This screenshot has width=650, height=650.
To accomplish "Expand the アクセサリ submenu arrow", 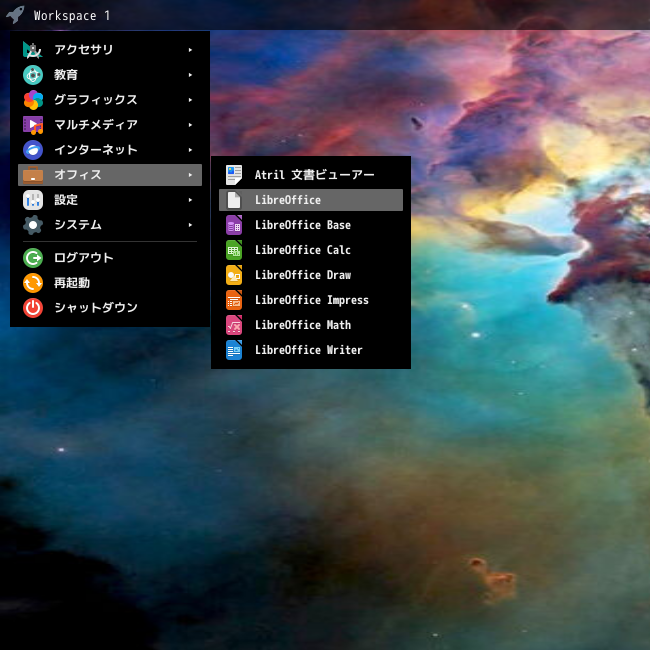I will click(190, 50).
